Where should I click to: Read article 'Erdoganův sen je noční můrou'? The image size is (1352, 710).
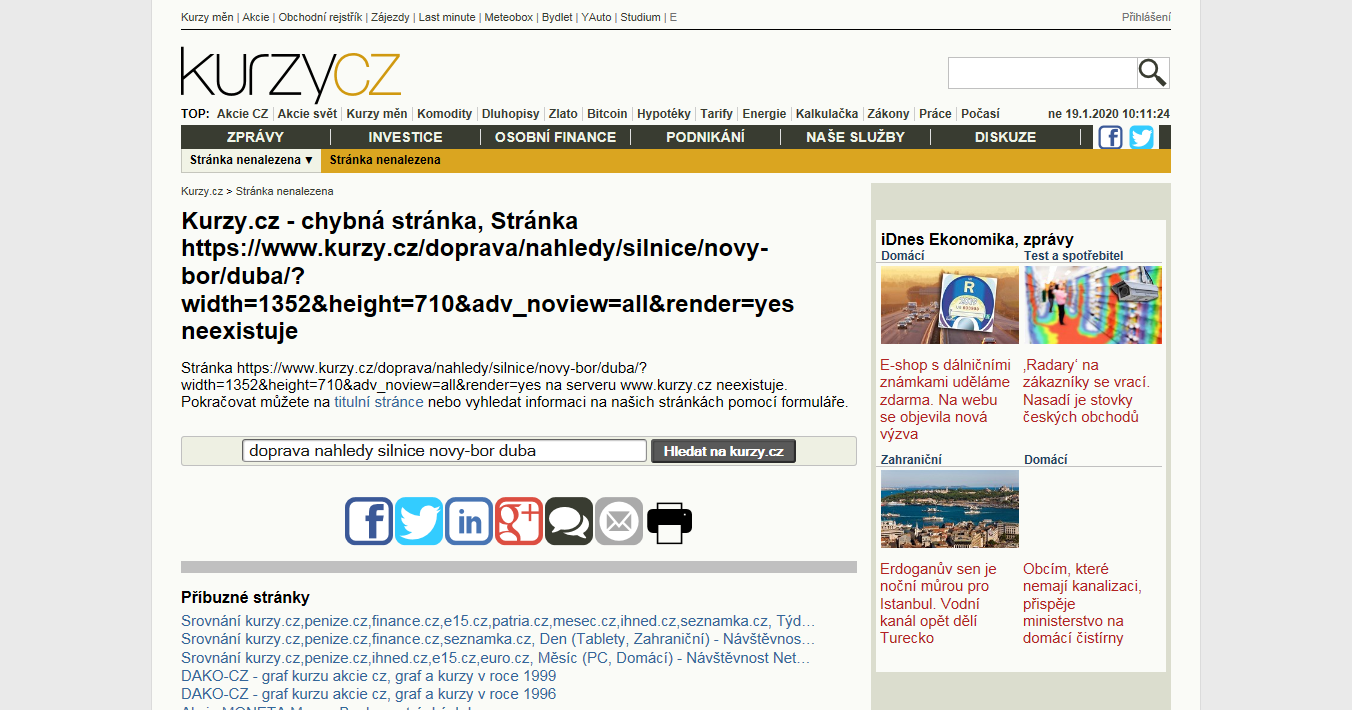[938, 603]
